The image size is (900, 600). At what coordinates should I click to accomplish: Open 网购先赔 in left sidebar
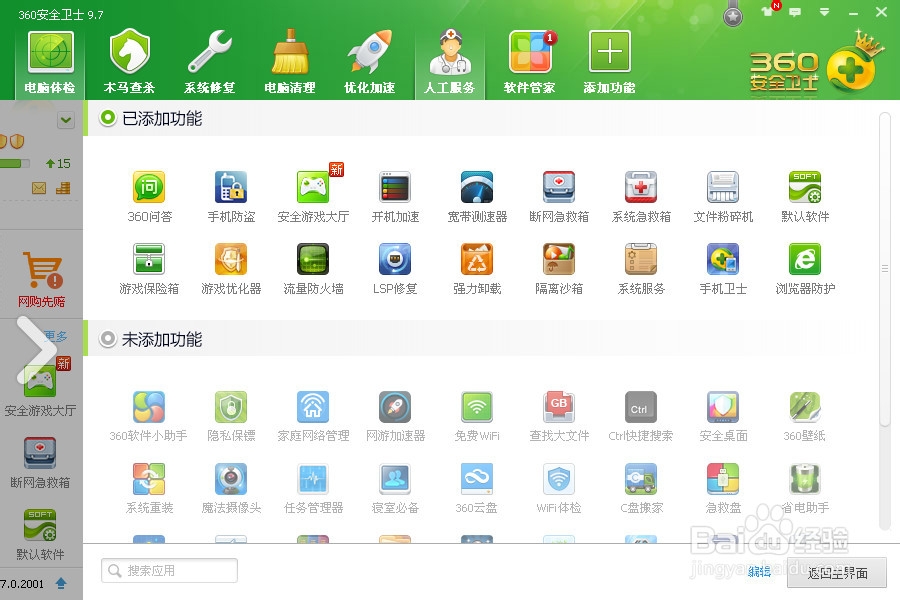click(x=42, y=280)
